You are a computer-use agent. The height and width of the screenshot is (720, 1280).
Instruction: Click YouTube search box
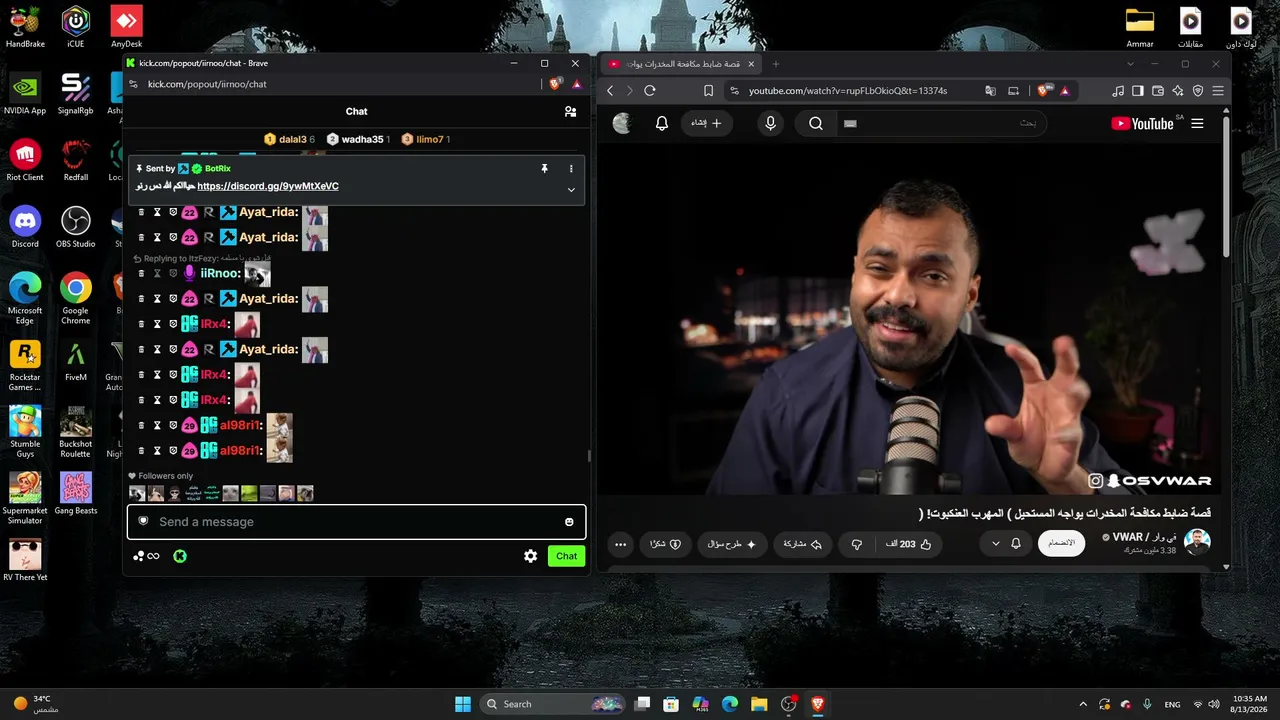tap(942, 124)
